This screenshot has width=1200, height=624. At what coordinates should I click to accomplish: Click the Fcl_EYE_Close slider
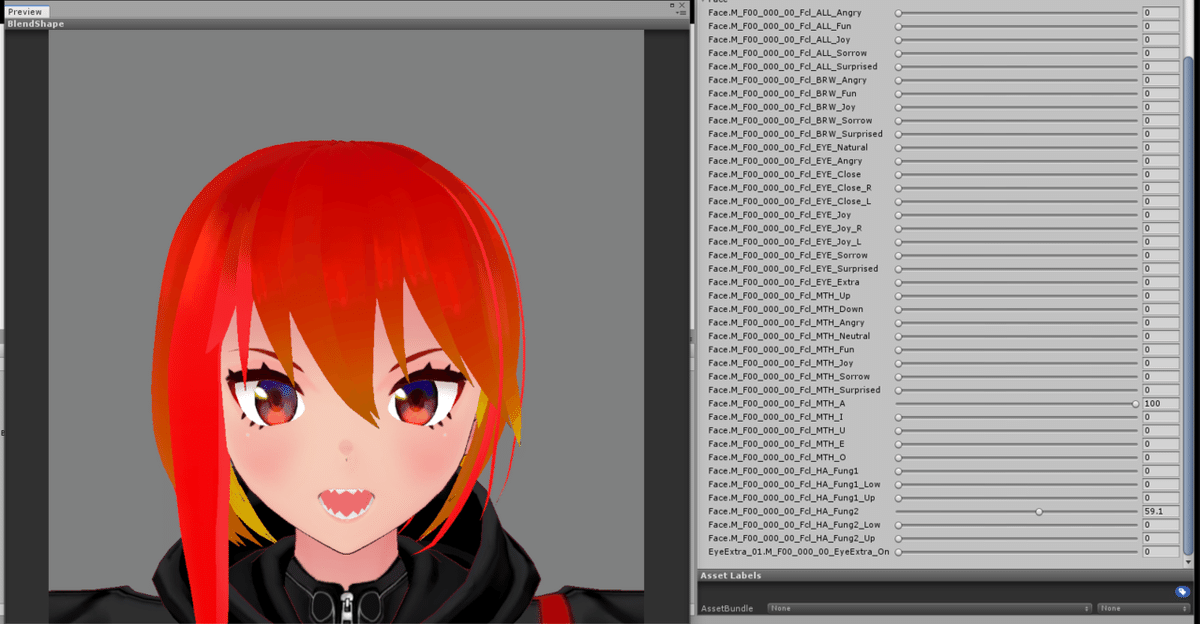tap(1017, 175)
